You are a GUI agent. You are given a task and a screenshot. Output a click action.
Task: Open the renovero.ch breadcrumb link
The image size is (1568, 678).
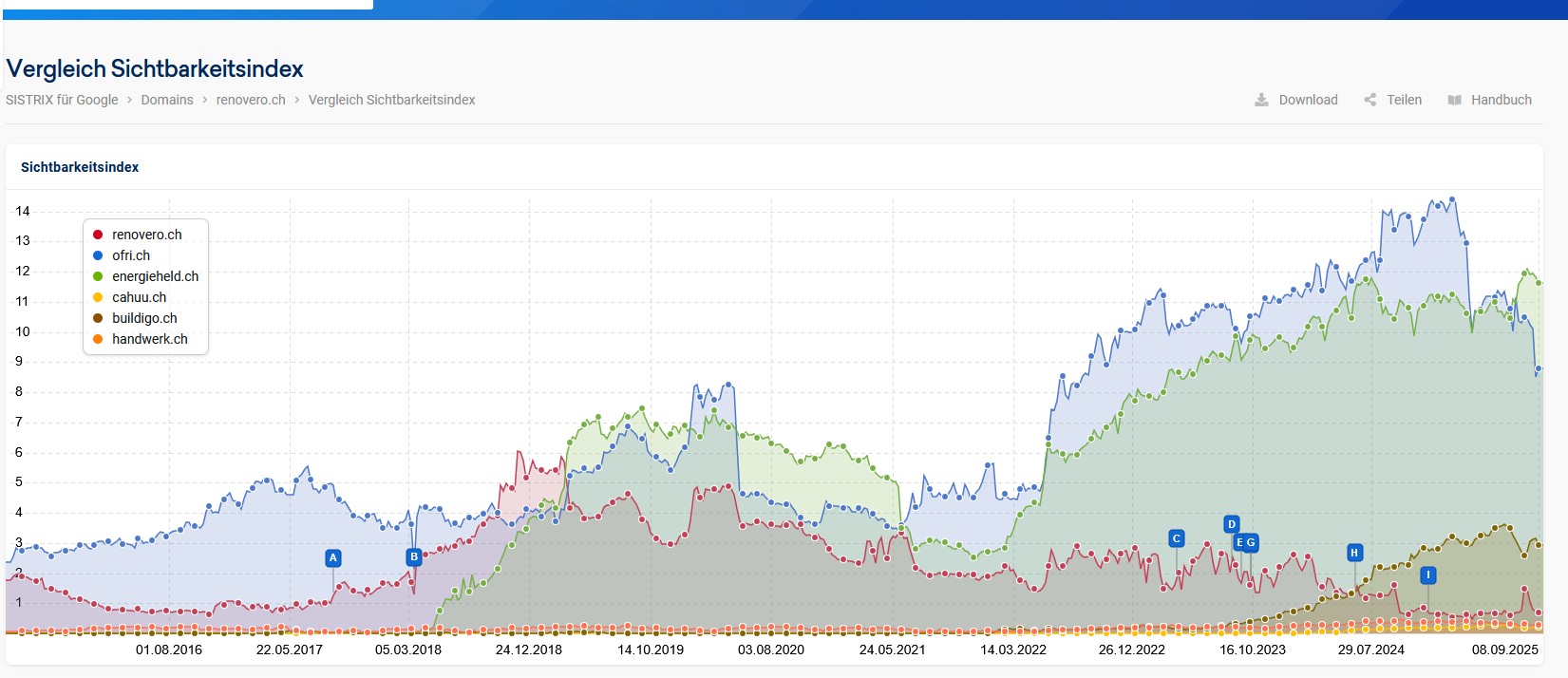(251, 100)
